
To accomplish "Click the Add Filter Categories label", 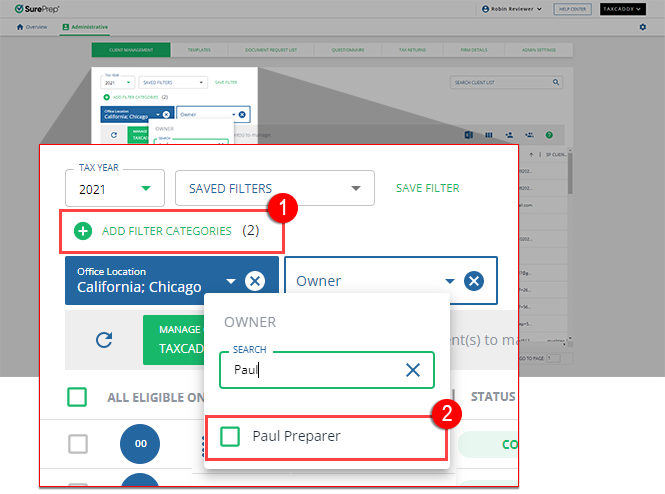I will click(167, 231).
